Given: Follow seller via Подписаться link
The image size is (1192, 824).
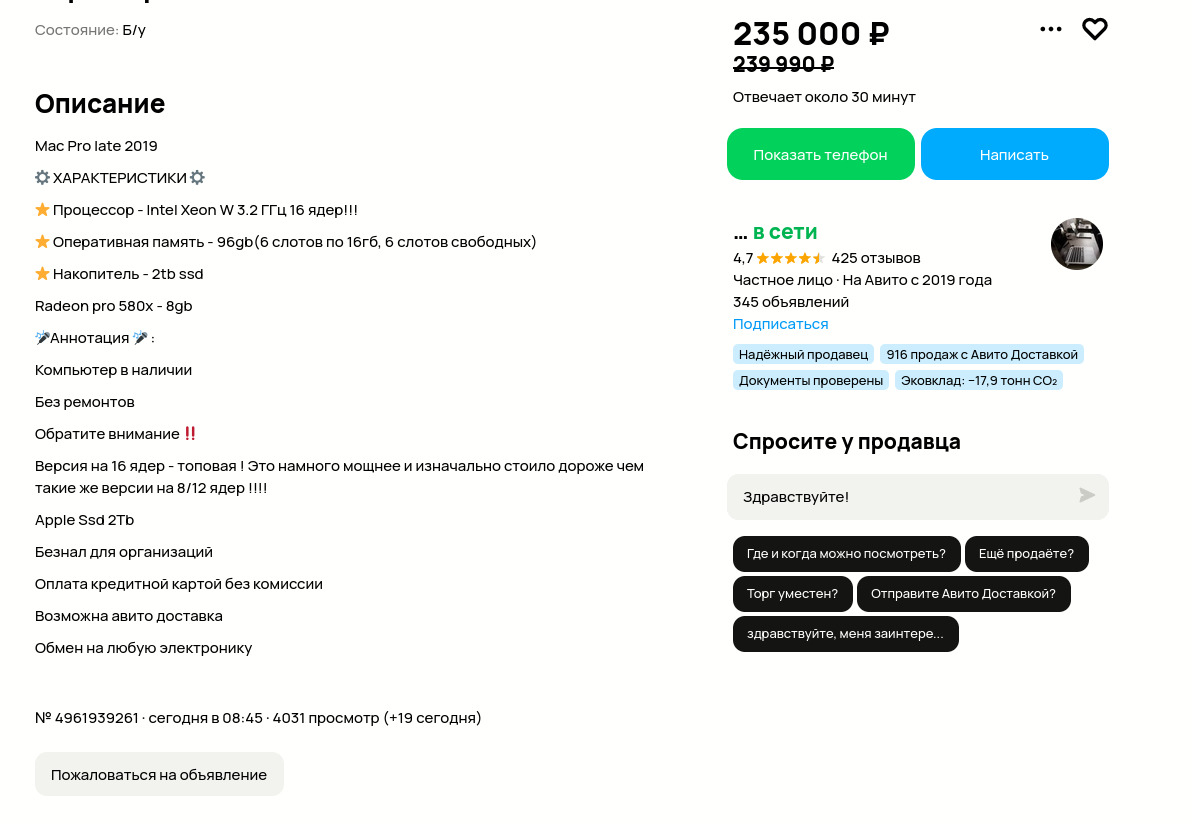Looking at the screenshot, I should click(780, 324).
